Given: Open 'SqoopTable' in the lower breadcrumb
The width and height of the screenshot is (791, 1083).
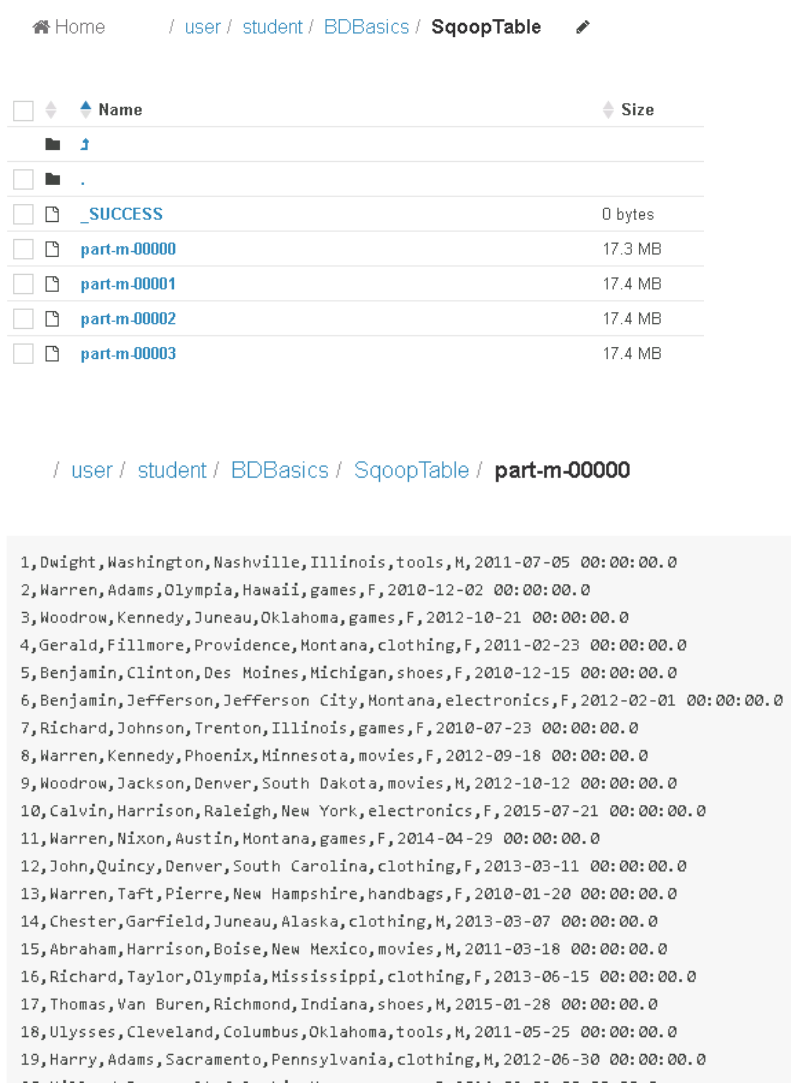Looking at the screenshot, I should pyautogui.click(x=411, y=470).
